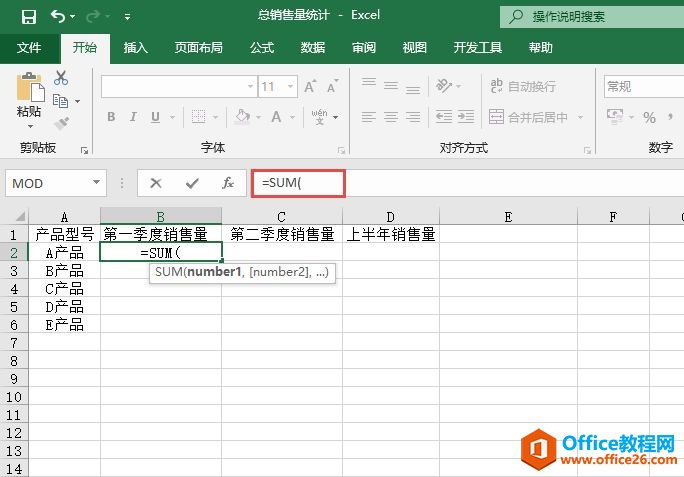Switch to the 开发工具 tab

pos(478,47)
